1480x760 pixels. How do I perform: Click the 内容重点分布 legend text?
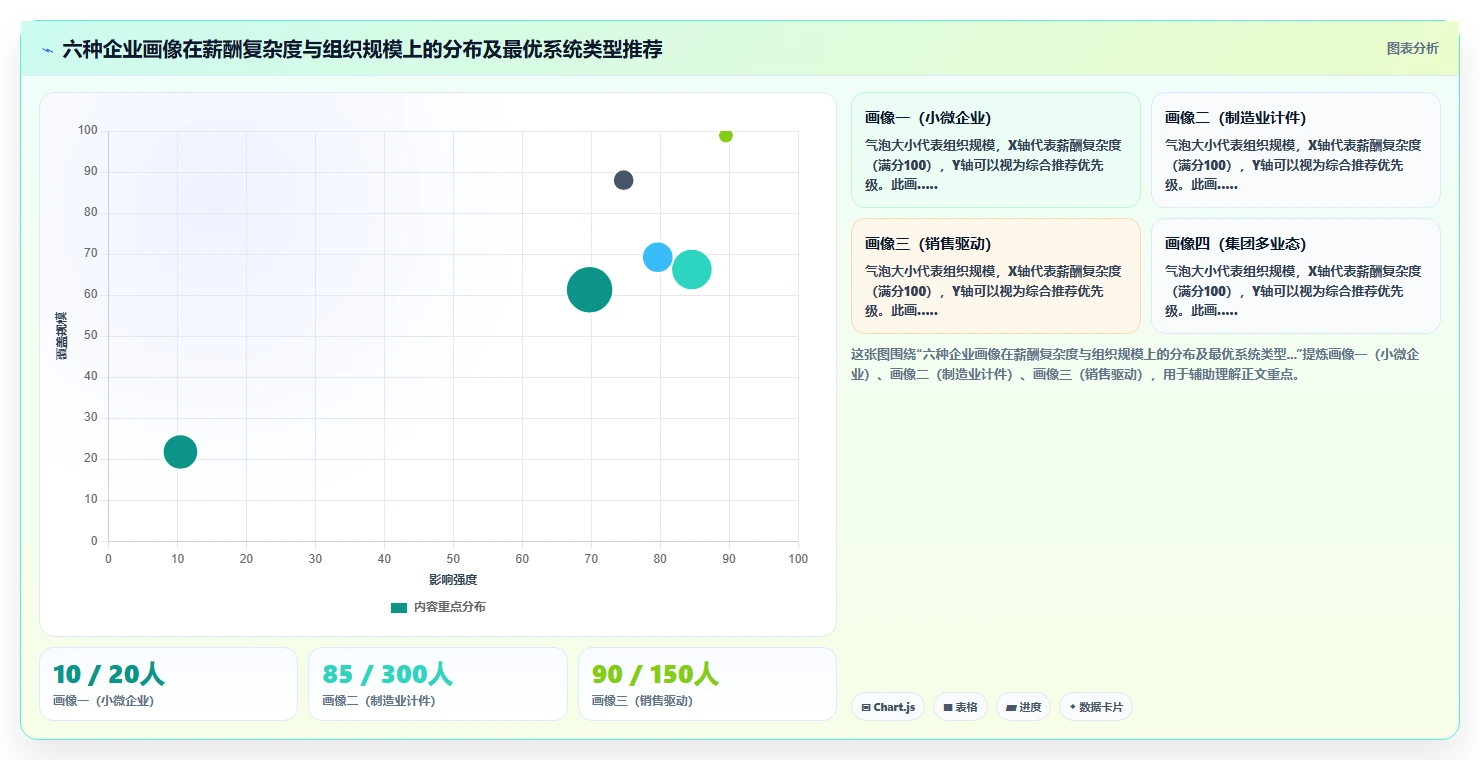(x=450, y=607)
